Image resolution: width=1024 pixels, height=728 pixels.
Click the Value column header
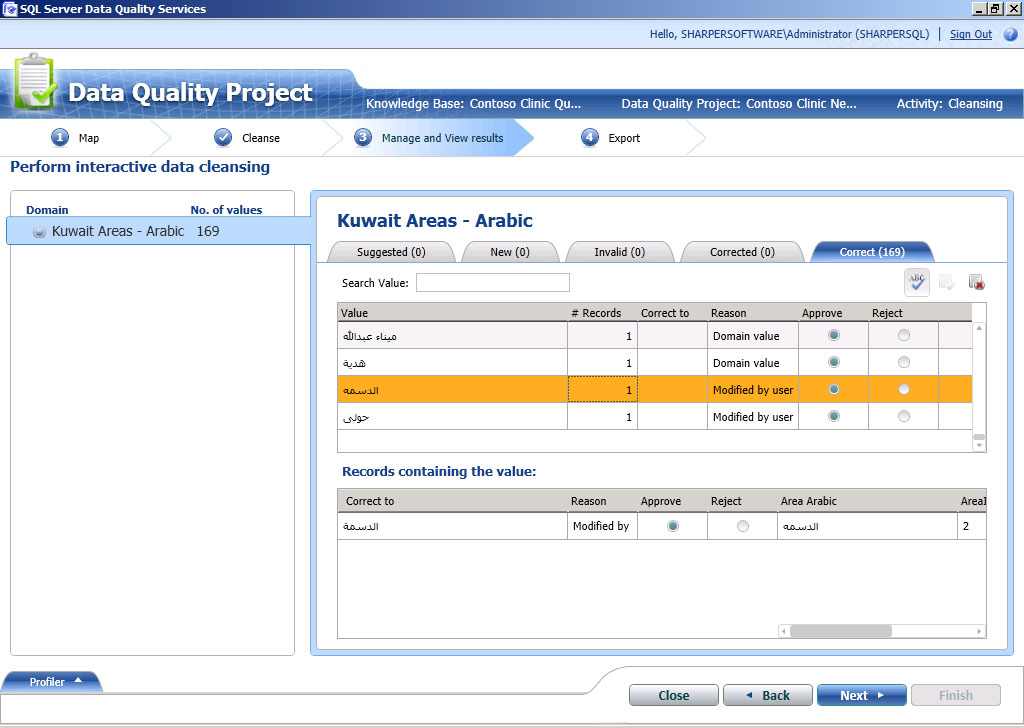pos(453,313)
